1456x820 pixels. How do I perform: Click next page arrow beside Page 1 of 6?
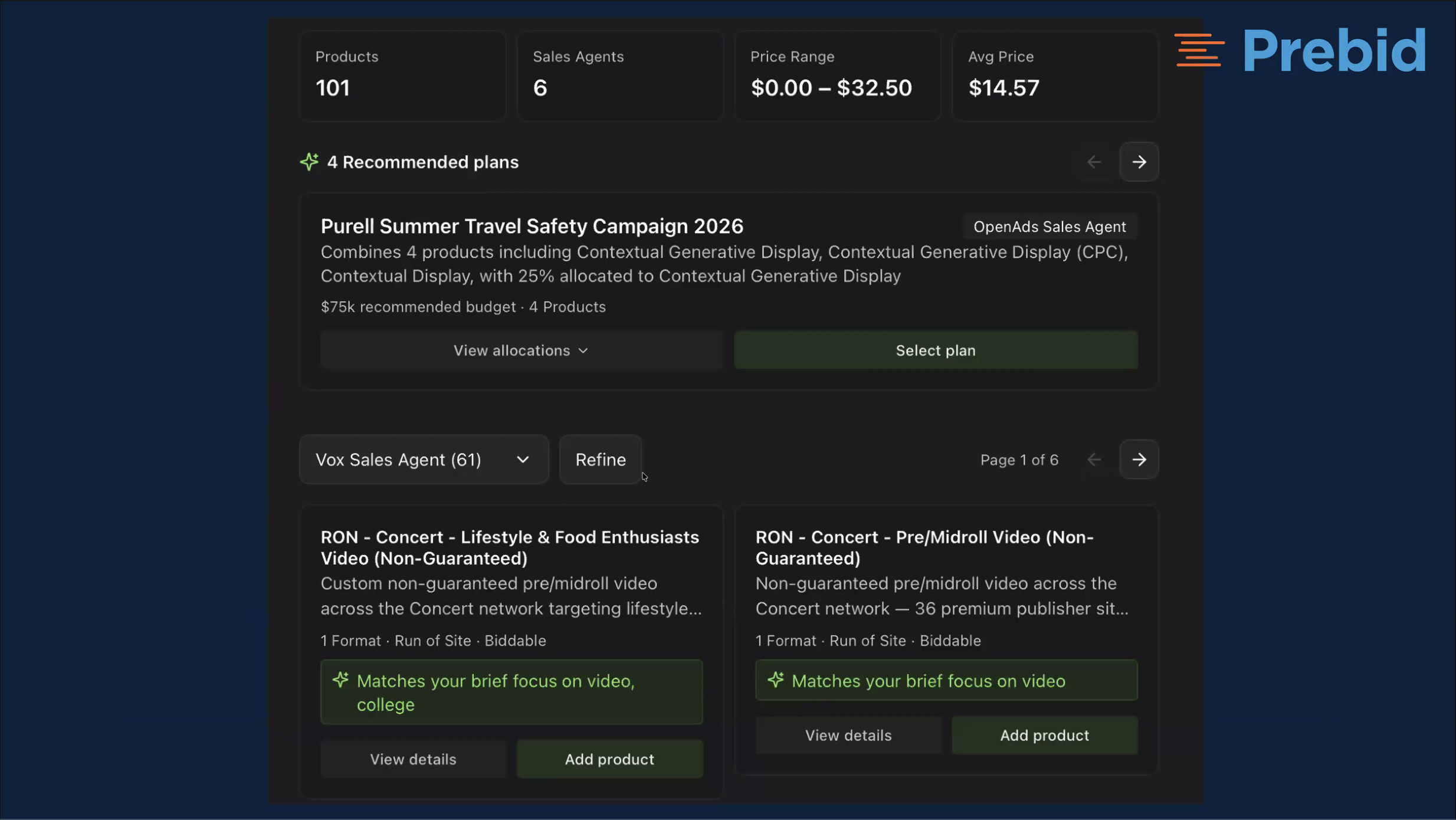tap(1139, 460)
